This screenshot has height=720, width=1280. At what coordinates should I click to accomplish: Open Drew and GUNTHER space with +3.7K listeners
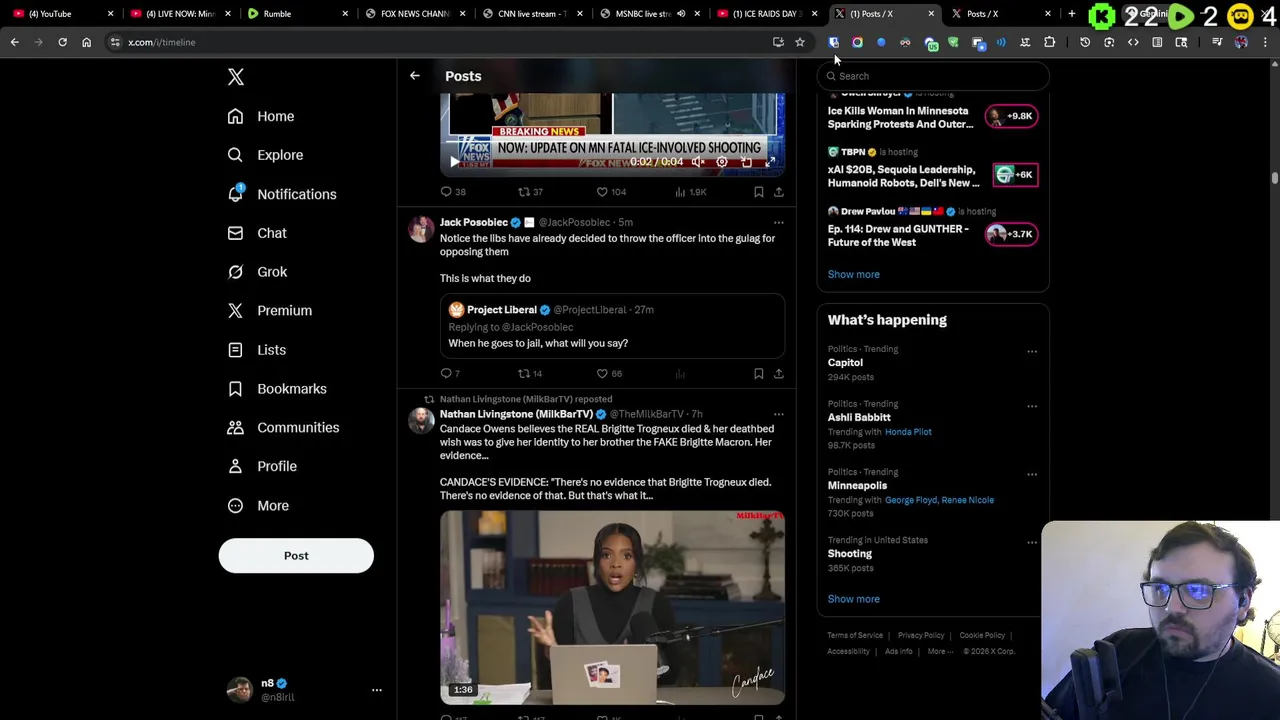[x=1012, y=234]
